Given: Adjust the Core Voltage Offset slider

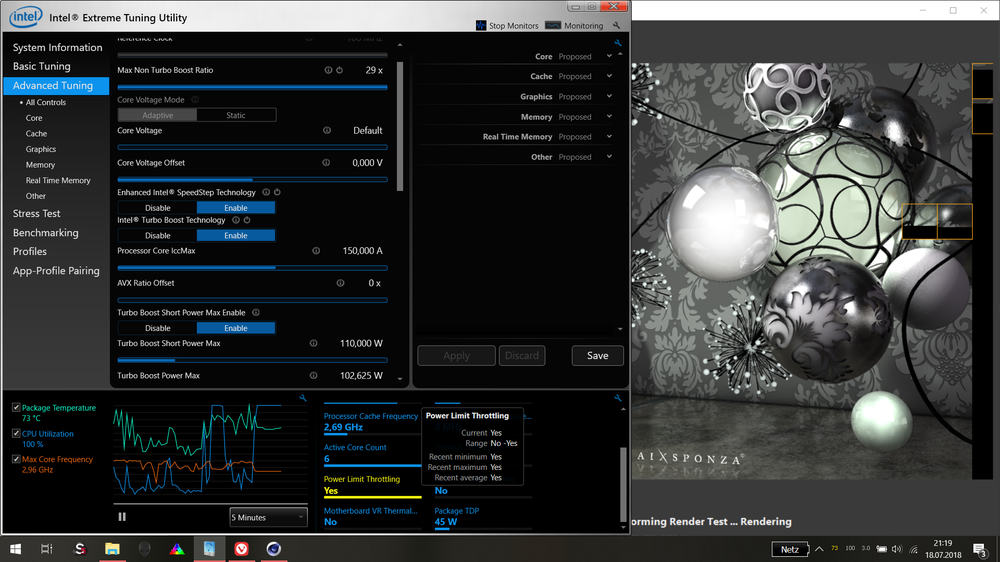Looking at the screenshot, I should 252,180.
